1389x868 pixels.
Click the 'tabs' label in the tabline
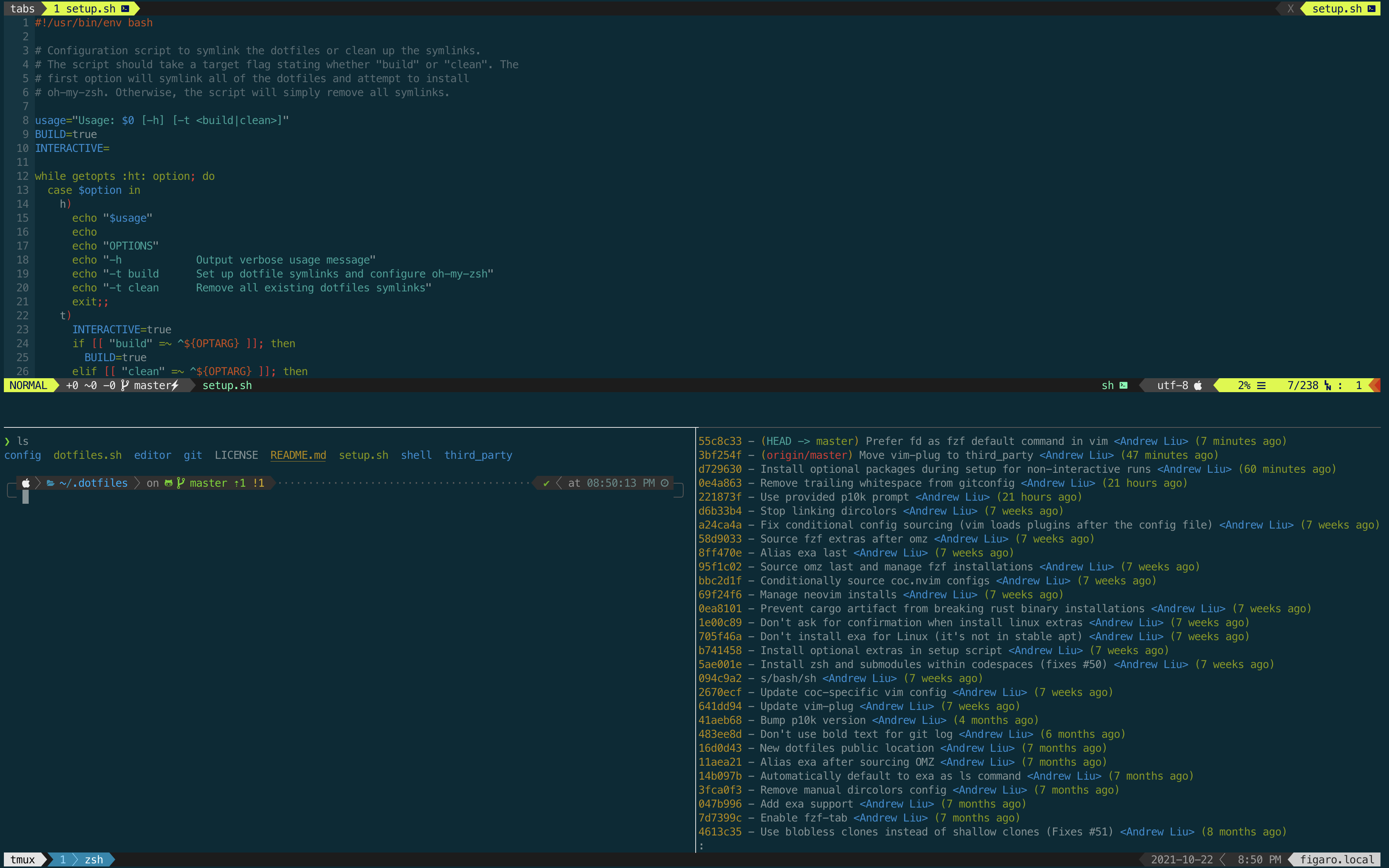[x=22, y=9]
